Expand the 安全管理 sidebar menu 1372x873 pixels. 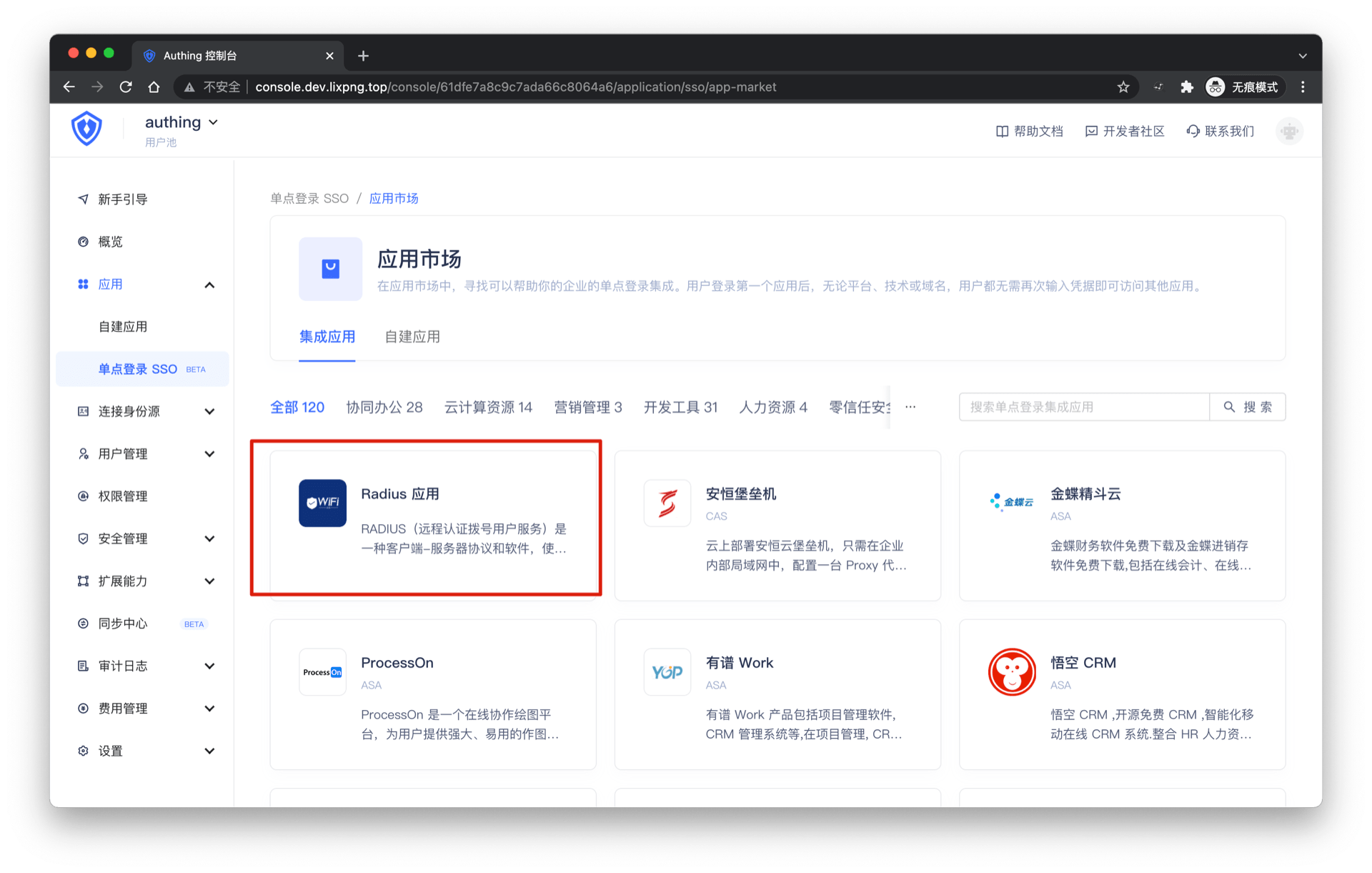point(209,538)
